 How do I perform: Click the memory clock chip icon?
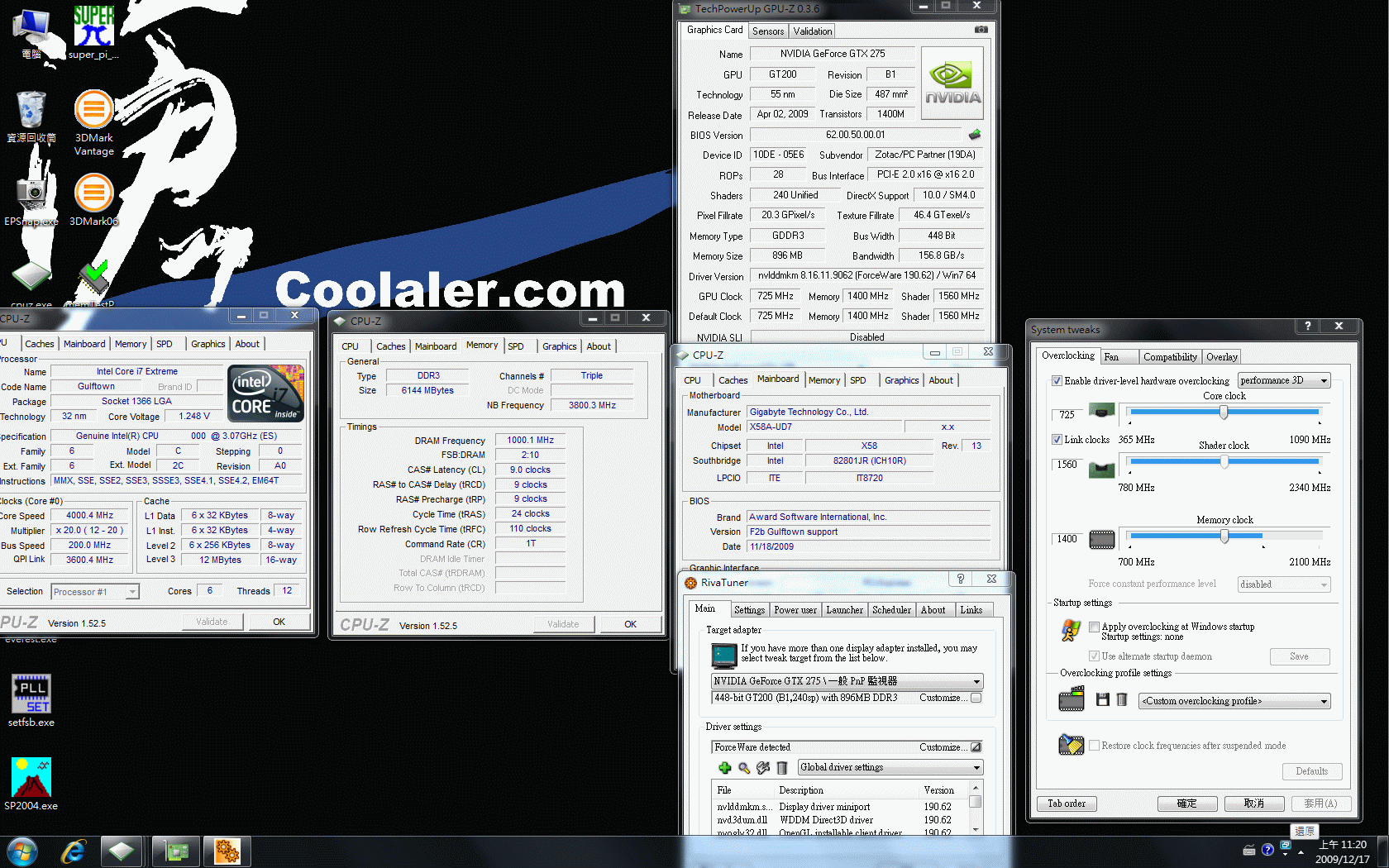click(1102, 541)
